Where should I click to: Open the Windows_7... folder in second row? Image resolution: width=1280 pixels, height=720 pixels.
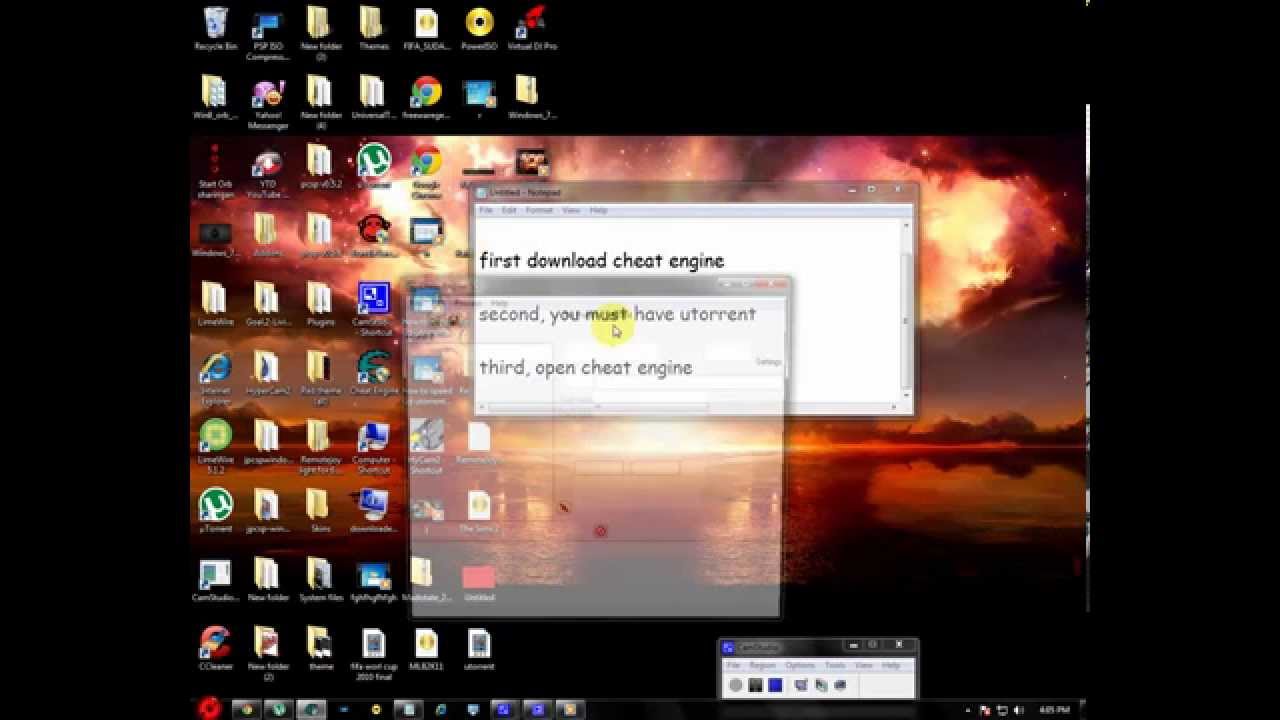(532, 97)
